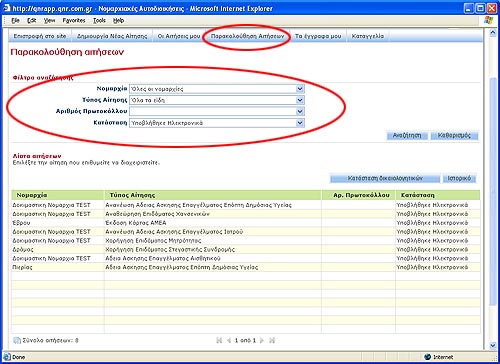This screenshot has height=364, width=500.
Task: Open Δημιουργία Νέας Αίτησης tab
Action: pyautogui.click(x=112, y=36)
